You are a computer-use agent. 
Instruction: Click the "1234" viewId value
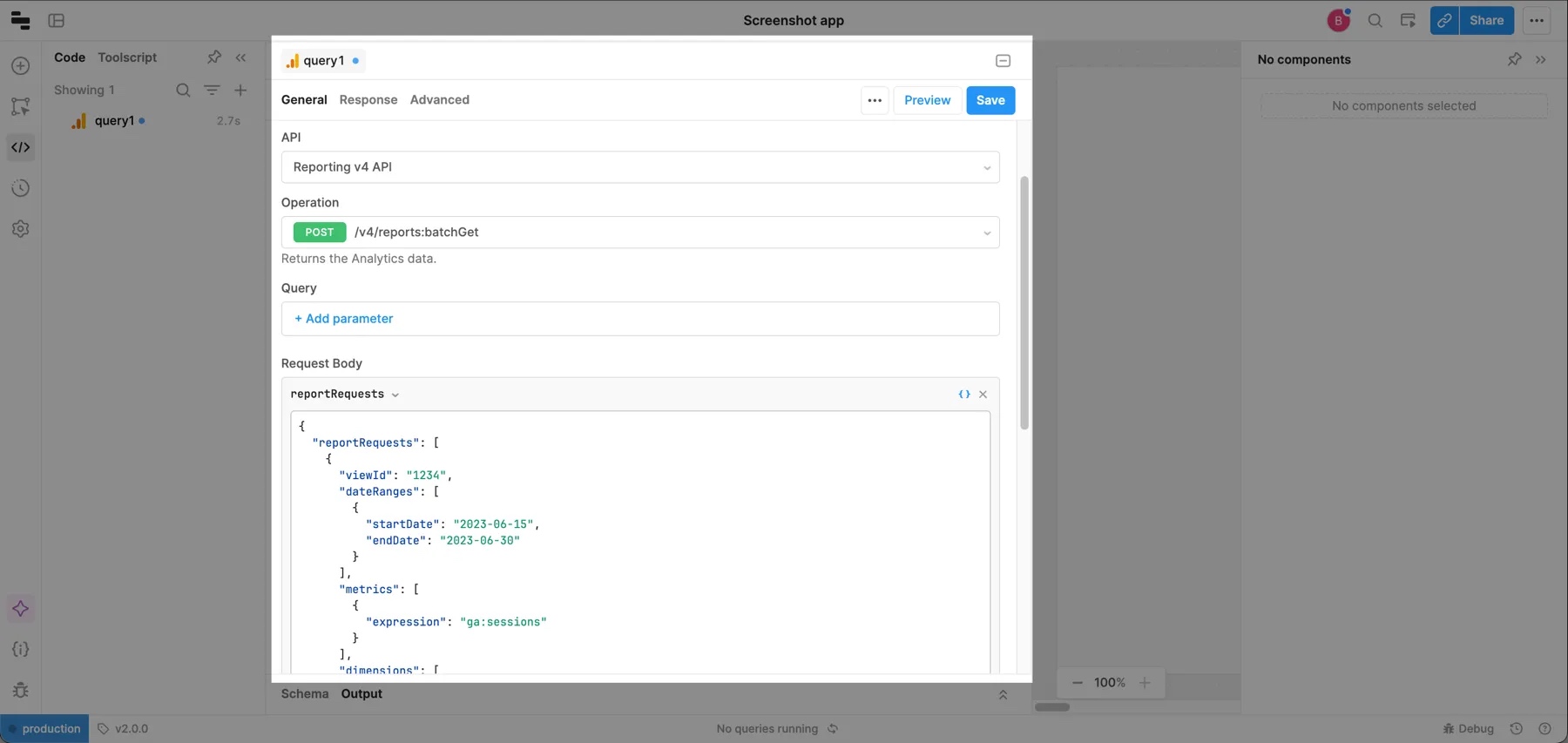coord(426,476)
